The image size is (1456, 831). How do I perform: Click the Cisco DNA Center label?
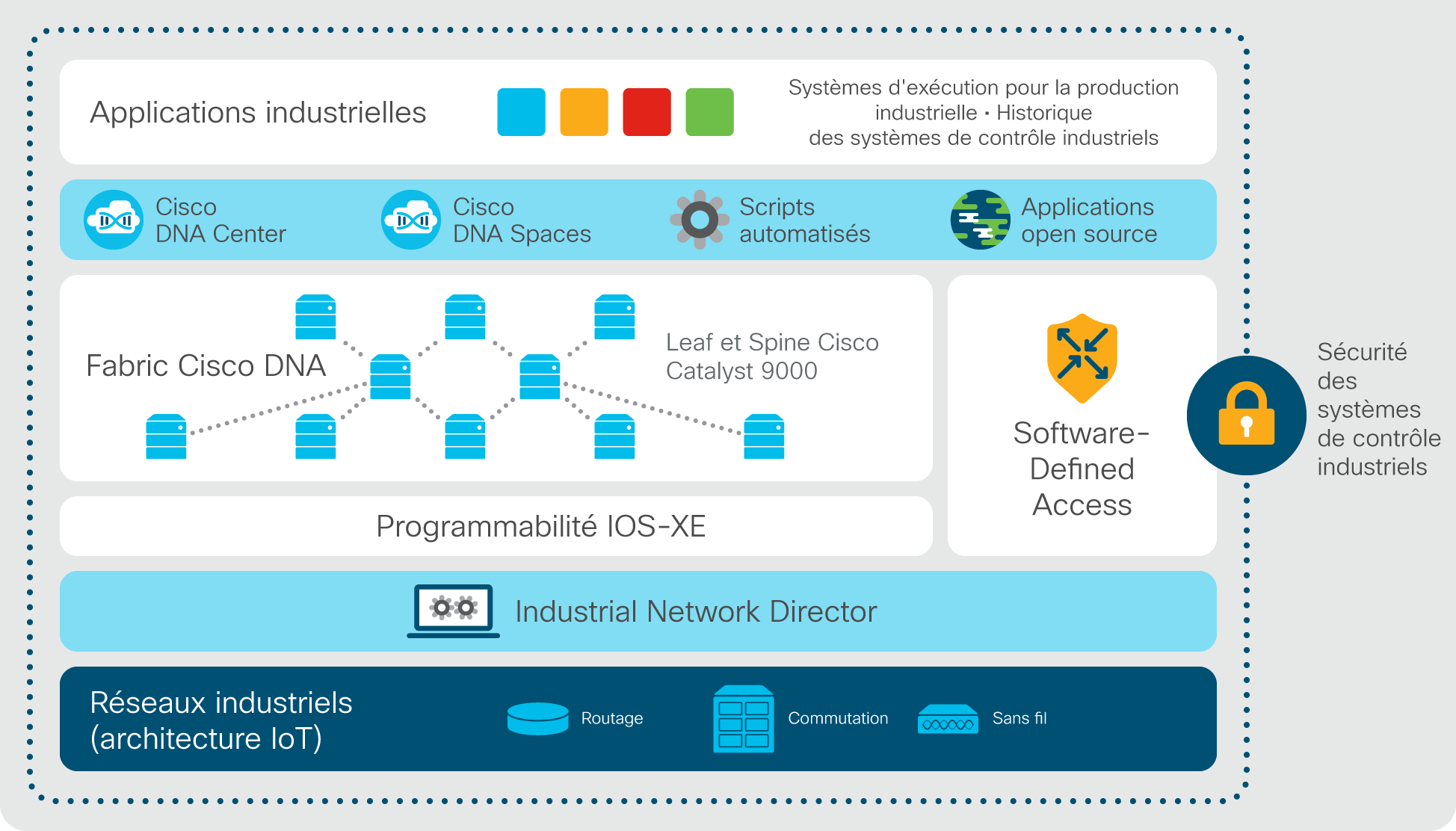pos(220,220)
